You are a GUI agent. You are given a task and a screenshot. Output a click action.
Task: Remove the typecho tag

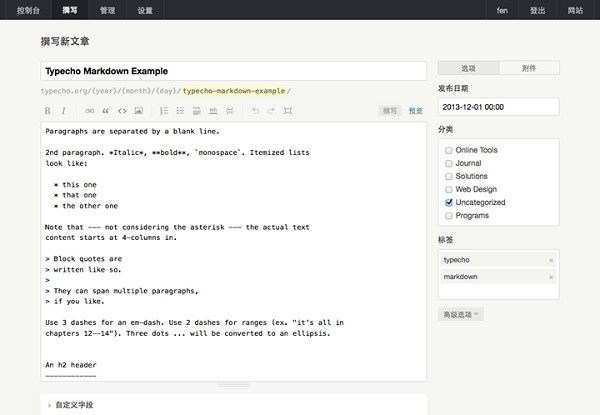click(x=551, y=260)
